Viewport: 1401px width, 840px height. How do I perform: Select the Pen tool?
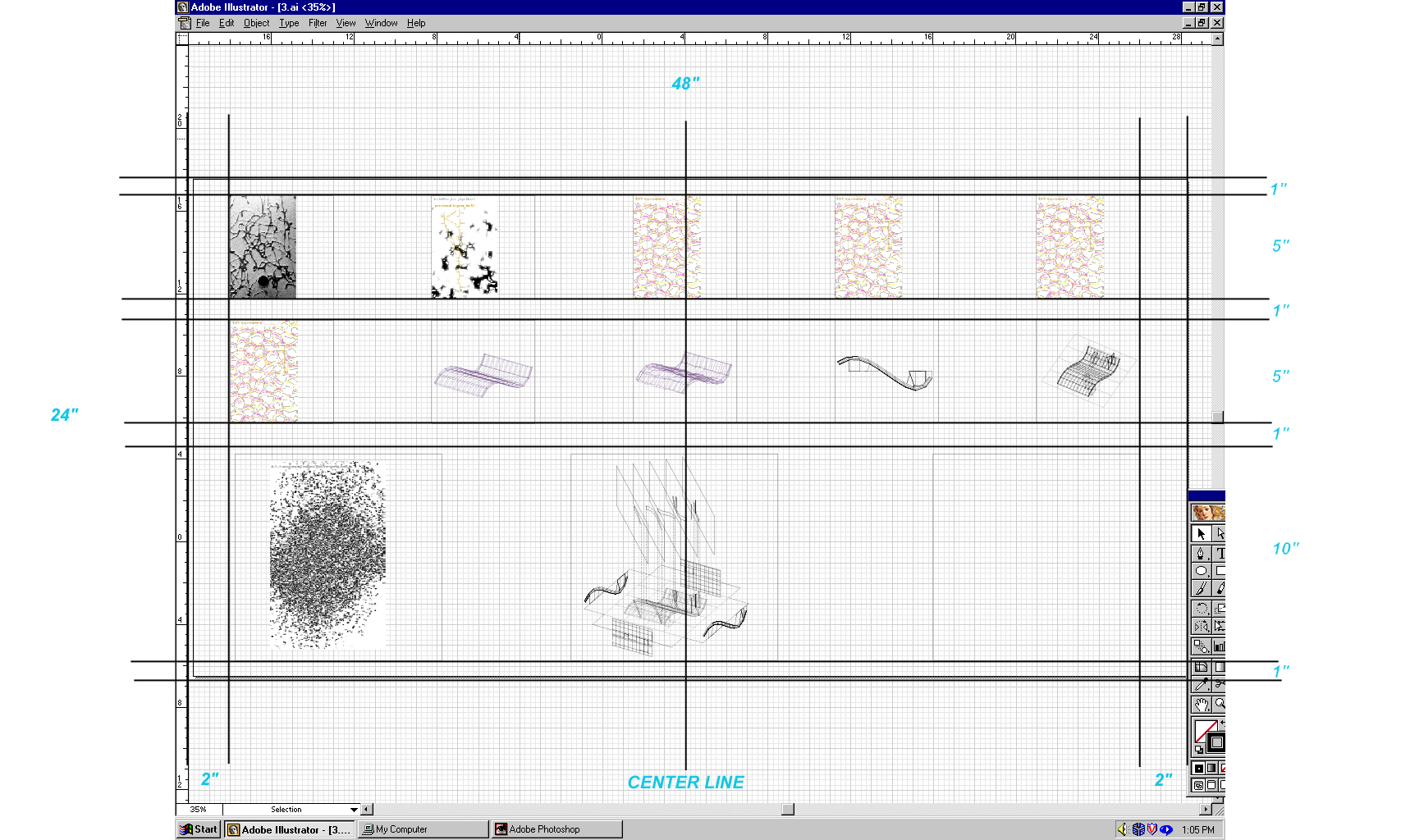click(x=1201, y=554)
